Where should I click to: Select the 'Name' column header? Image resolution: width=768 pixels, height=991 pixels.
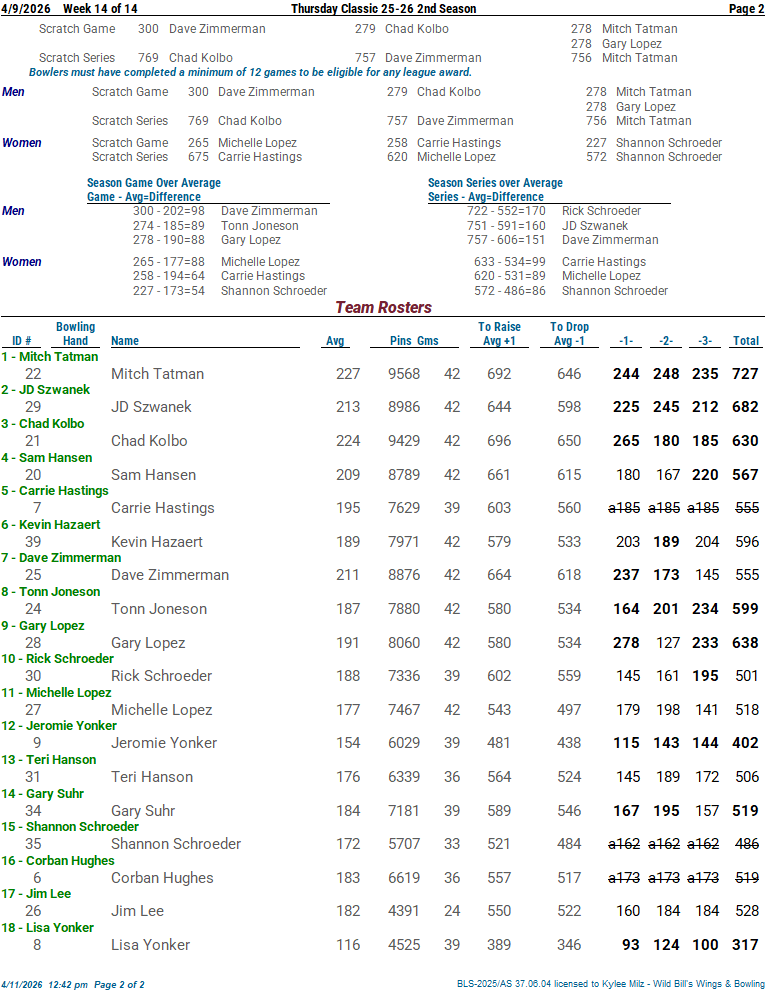pos(125,341)
